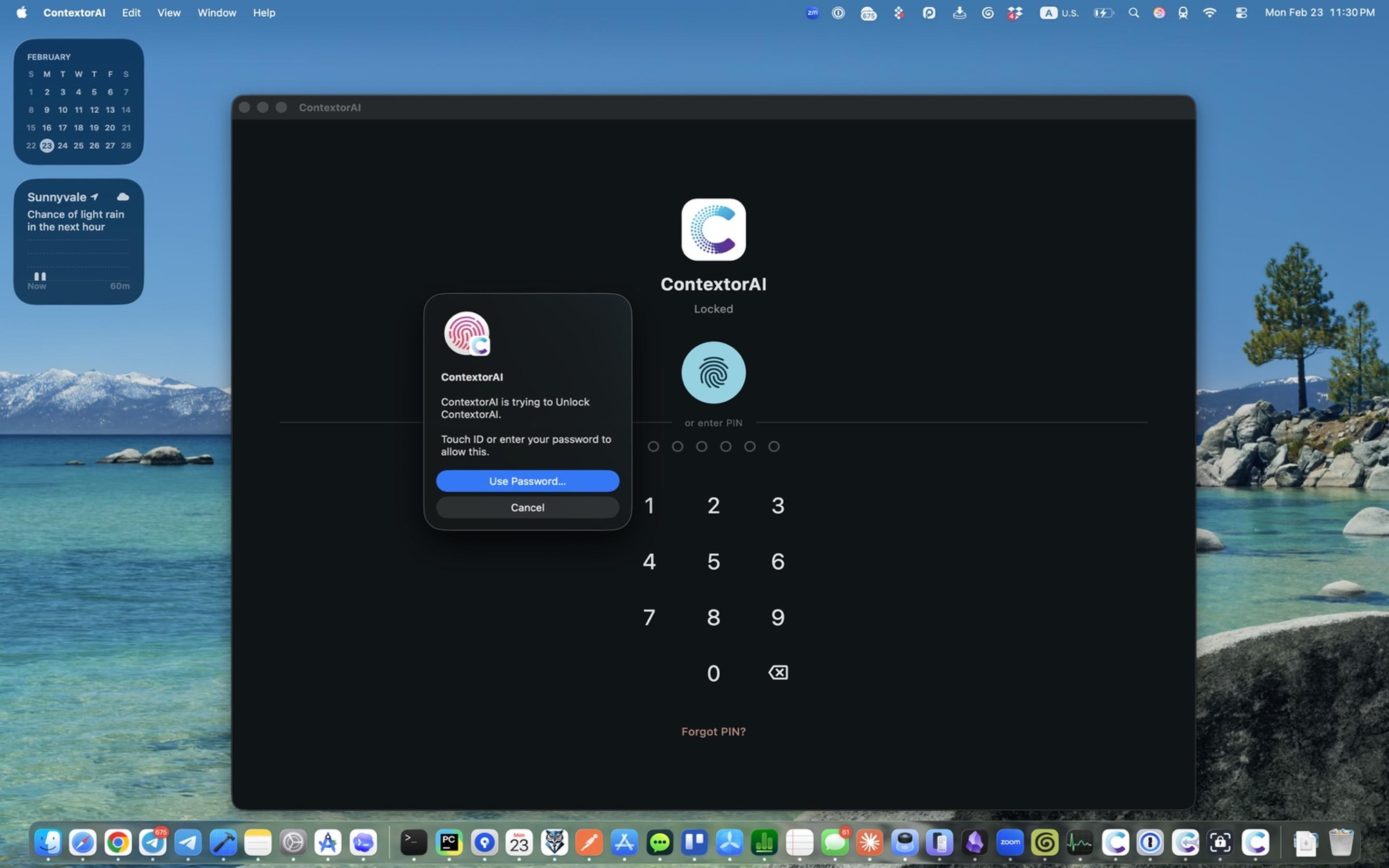Open the View menu
This screenshot has height=868, width=1389.
pos(168,12)
